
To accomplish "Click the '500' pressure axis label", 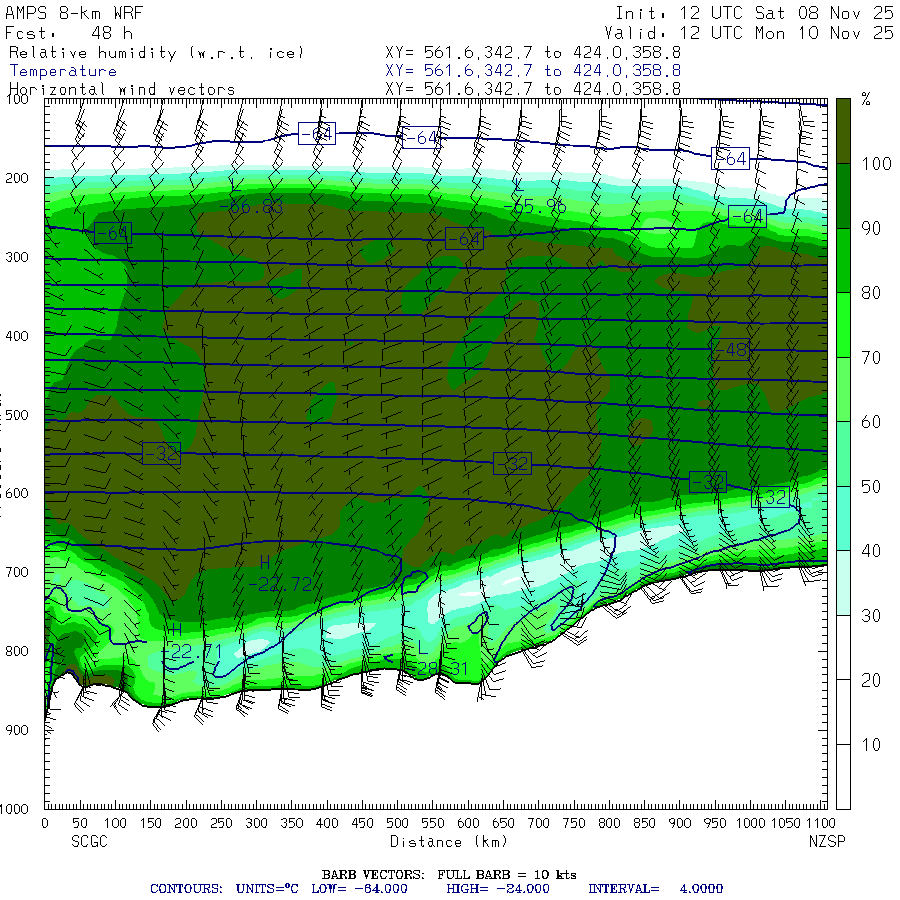I will tap(17, 414).
